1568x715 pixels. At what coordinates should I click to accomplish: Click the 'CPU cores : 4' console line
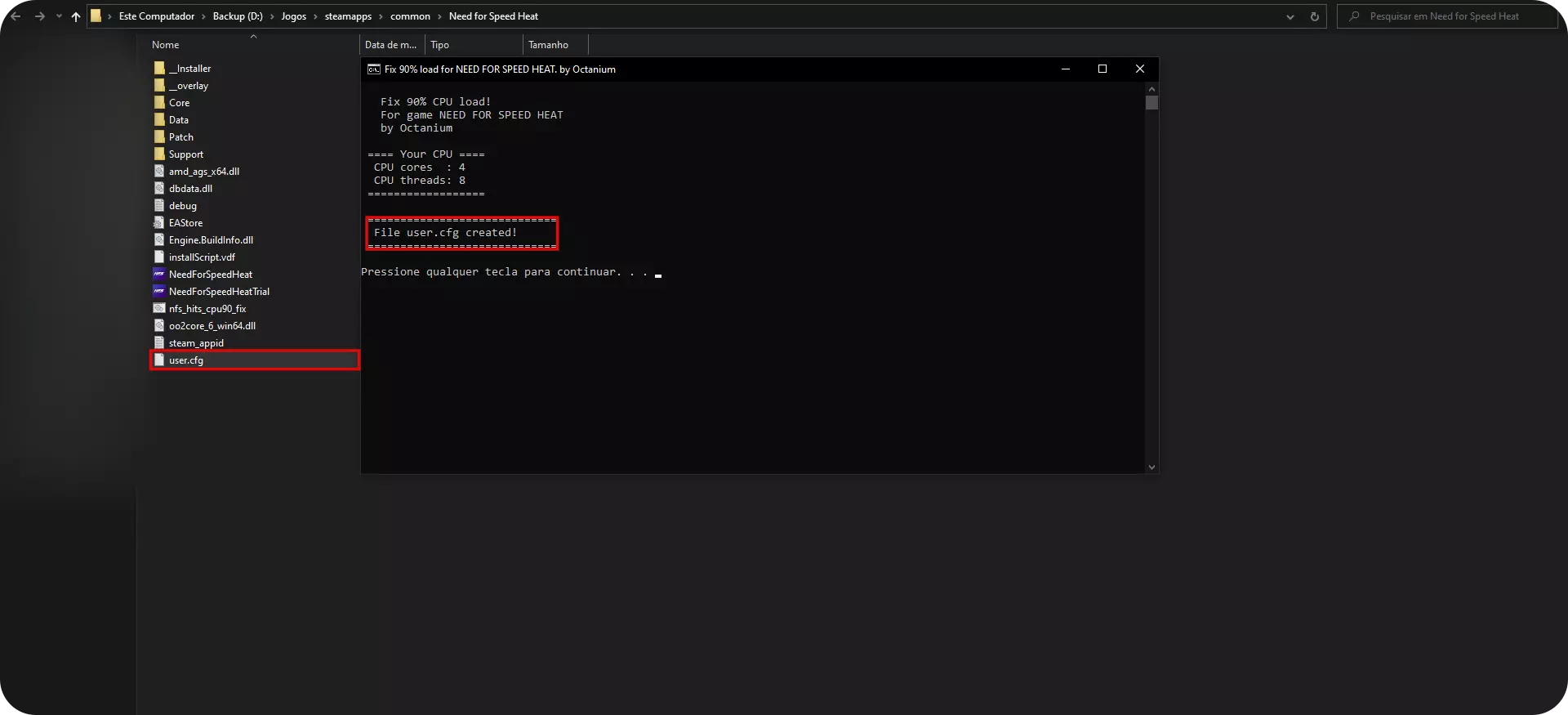coord(420,168)
